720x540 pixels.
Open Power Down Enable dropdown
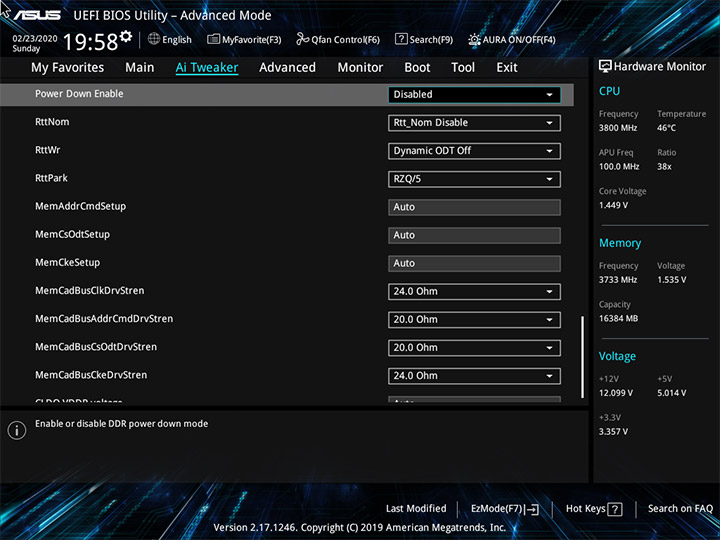point(474,95)
